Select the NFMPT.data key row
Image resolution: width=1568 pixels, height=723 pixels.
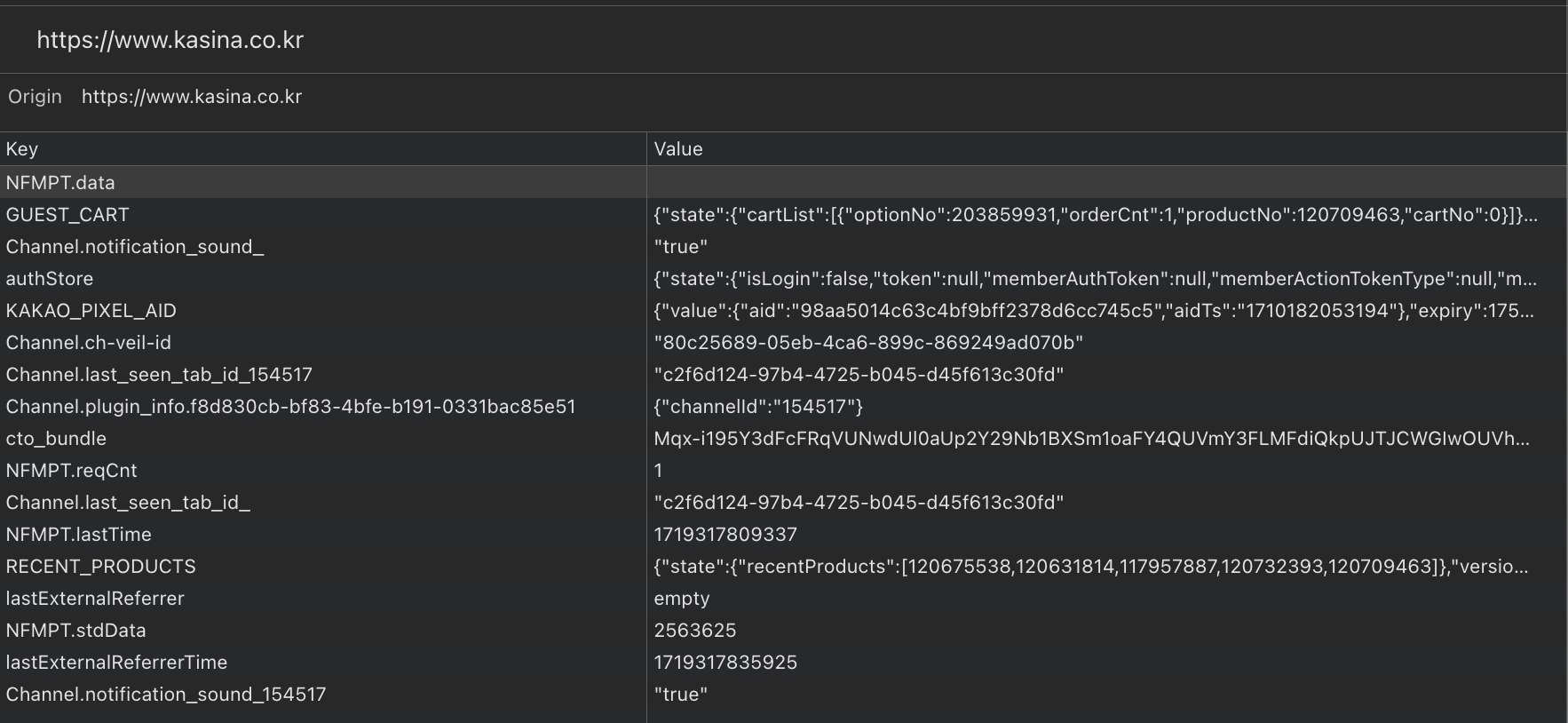point(60,183)
